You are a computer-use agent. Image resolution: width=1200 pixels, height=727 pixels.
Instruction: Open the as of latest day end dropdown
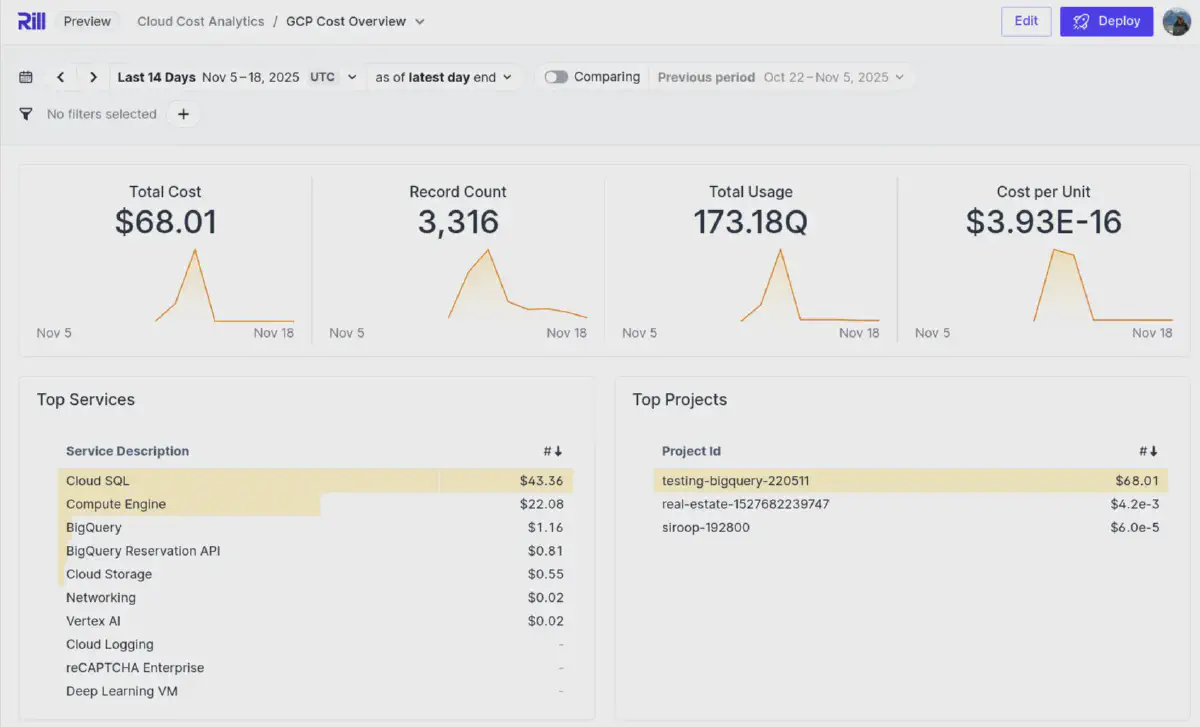point(443,77)
